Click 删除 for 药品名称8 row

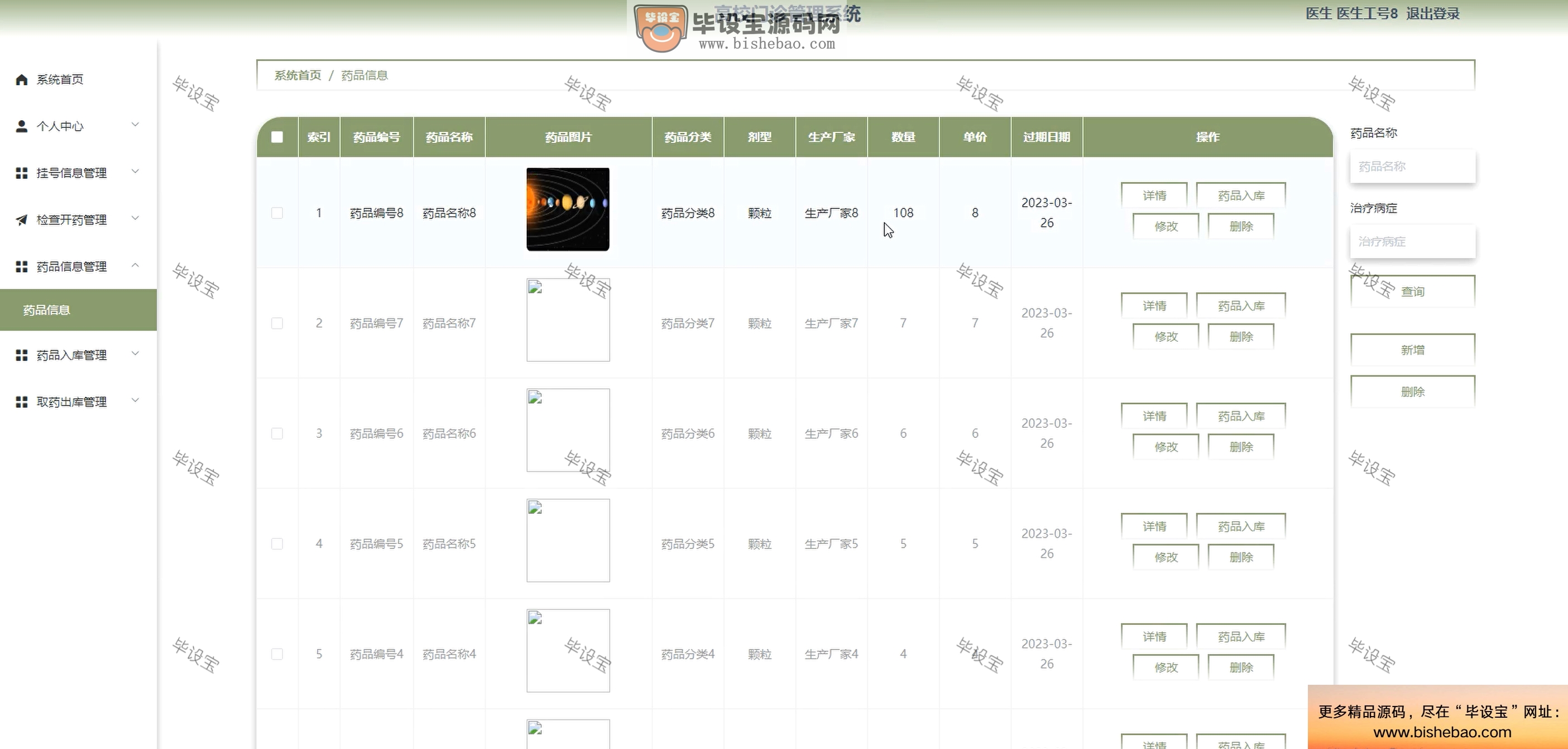pyautogui.click(x=1241, y=227)
